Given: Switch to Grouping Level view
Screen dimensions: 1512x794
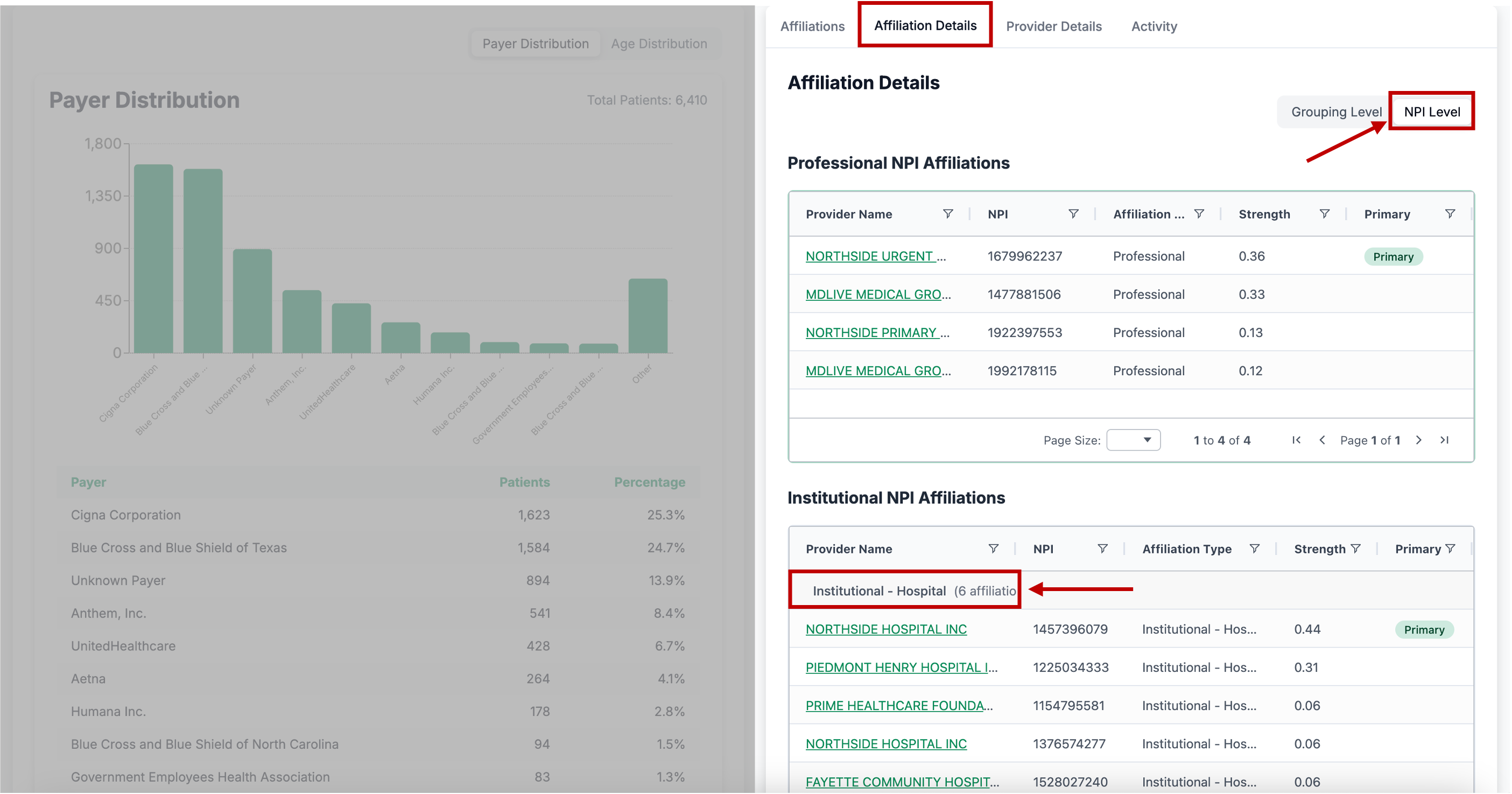Looking at the screenshot, I should (1336, 111).
